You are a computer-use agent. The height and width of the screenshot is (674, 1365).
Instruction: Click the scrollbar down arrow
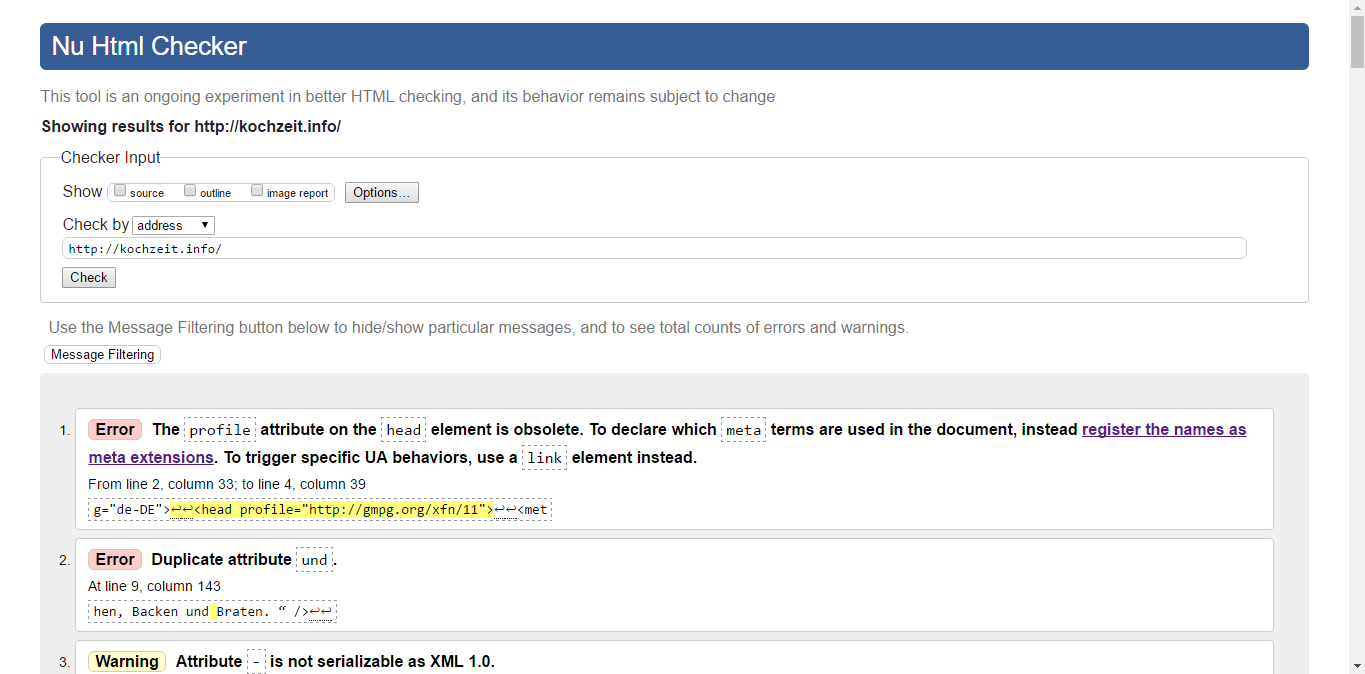[1356, 665]
